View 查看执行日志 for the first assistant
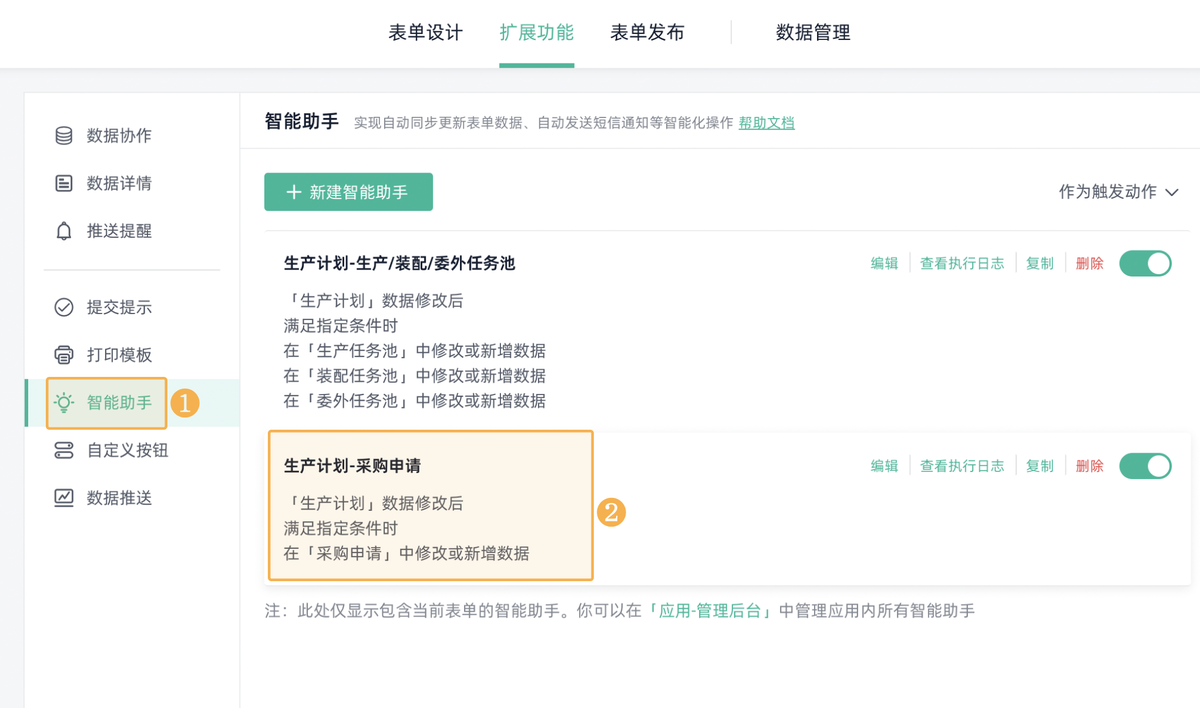Viewport: 1200px width, 708px height. [x=962, y=263]
